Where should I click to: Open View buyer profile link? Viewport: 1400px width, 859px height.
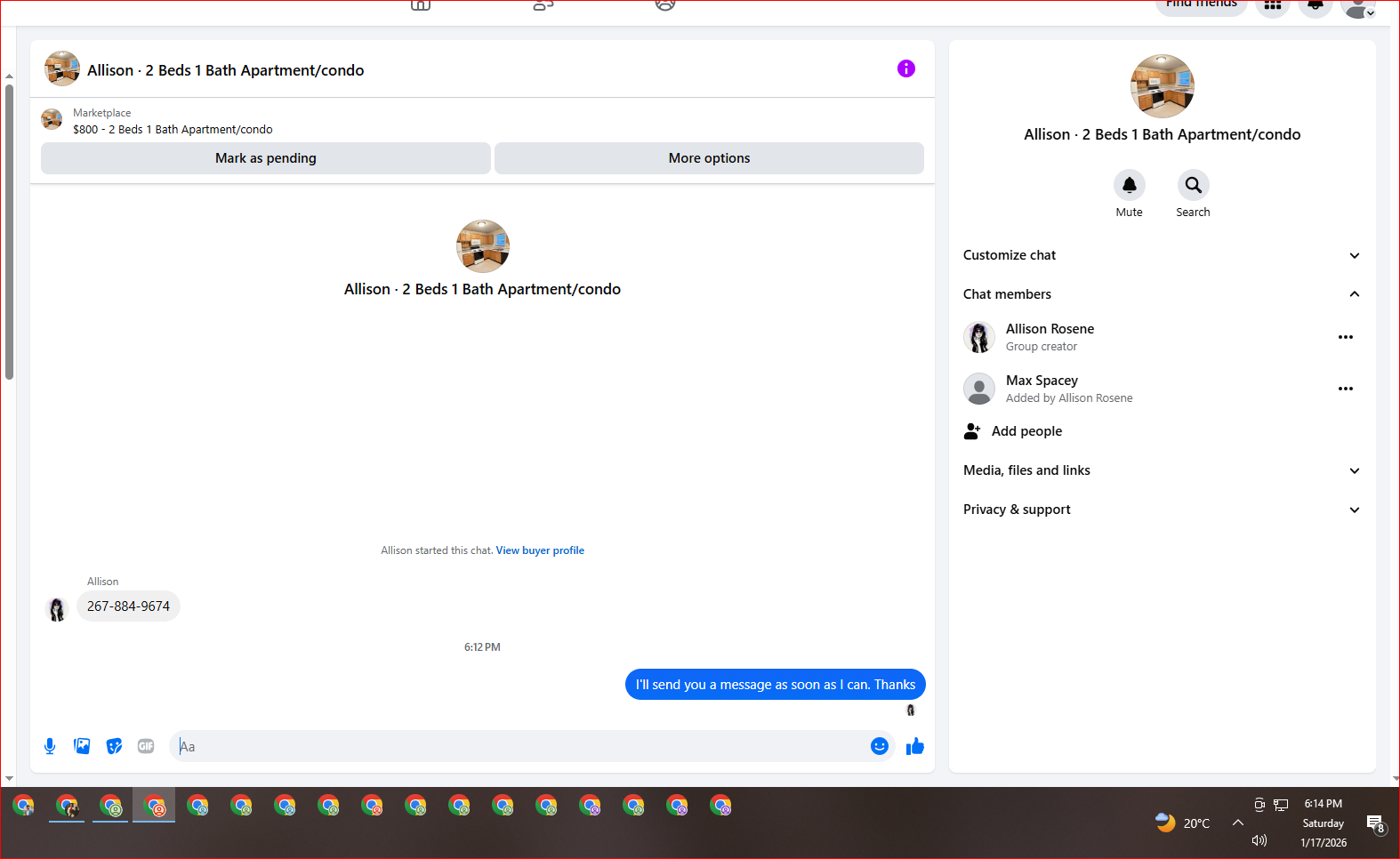point(540,550)
